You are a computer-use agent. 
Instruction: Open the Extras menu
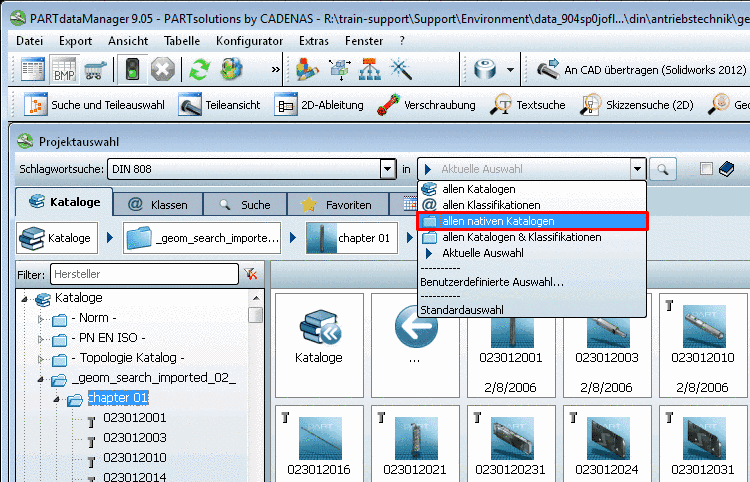click(314, 41)
